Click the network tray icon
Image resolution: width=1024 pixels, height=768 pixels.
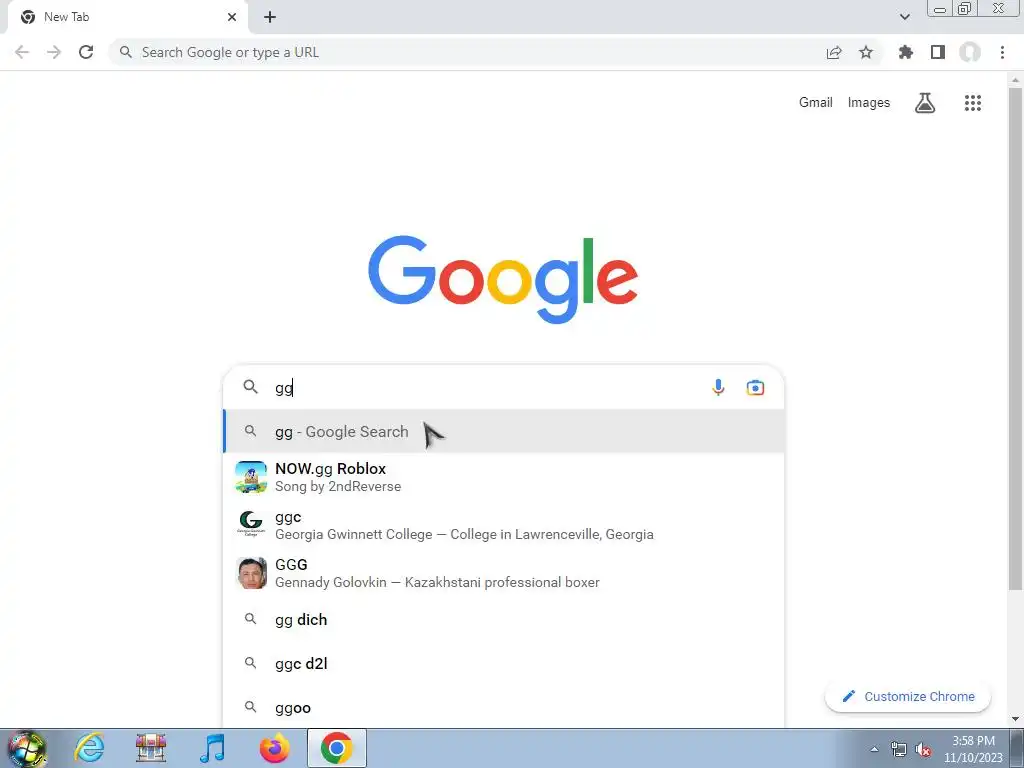tap(899, 750)
